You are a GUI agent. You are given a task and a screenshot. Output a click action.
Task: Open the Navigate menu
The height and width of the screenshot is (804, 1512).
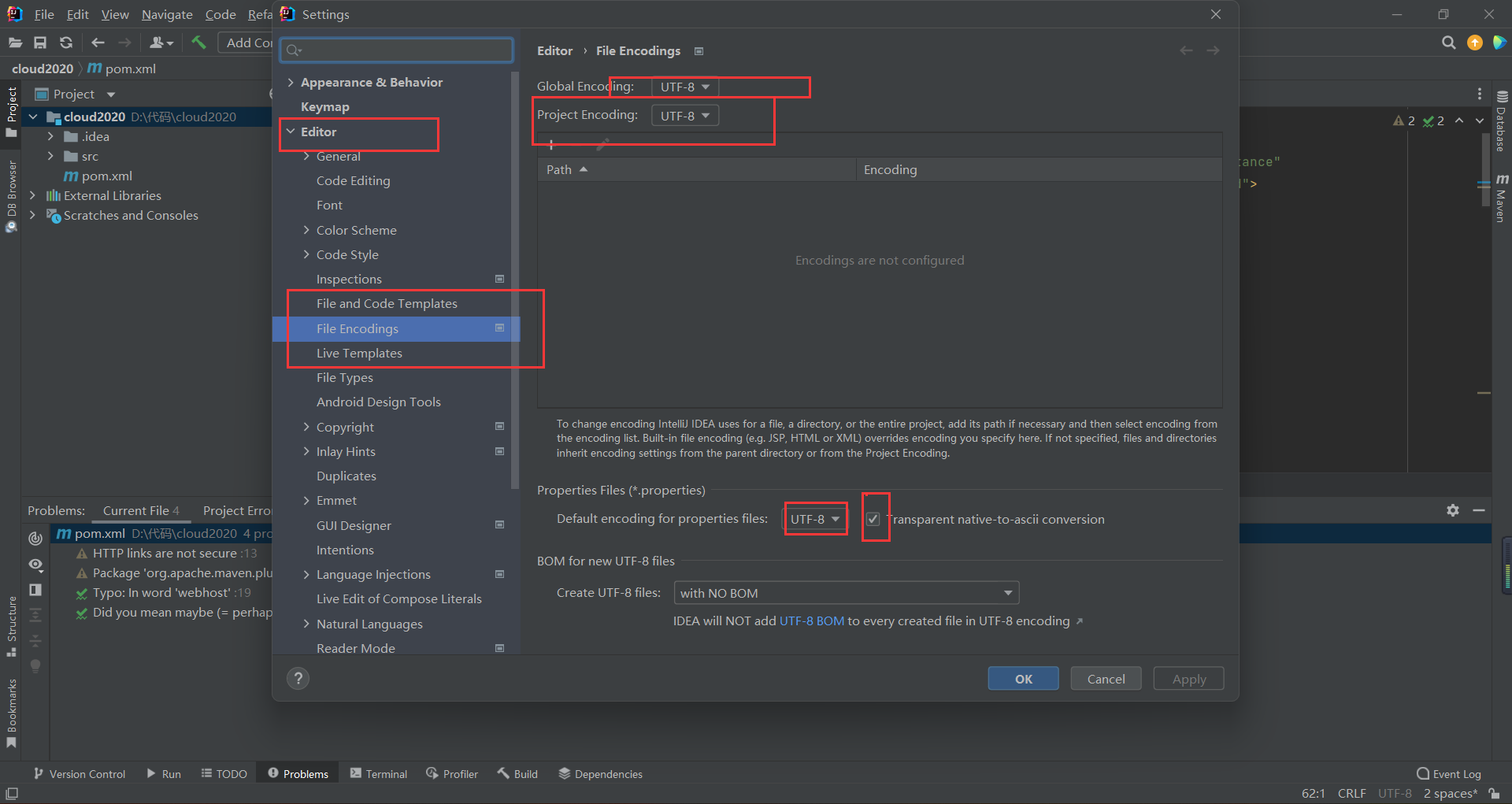[167, 14]
